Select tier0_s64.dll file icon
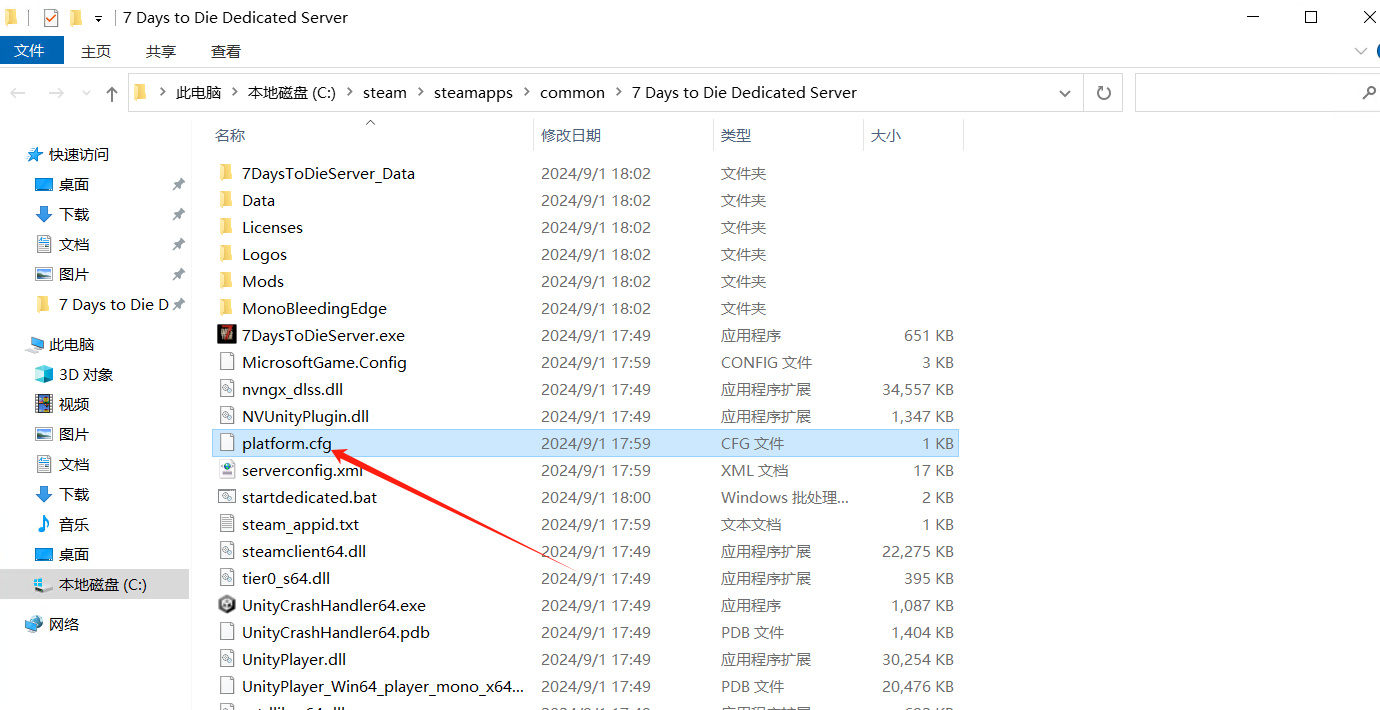 226,578
